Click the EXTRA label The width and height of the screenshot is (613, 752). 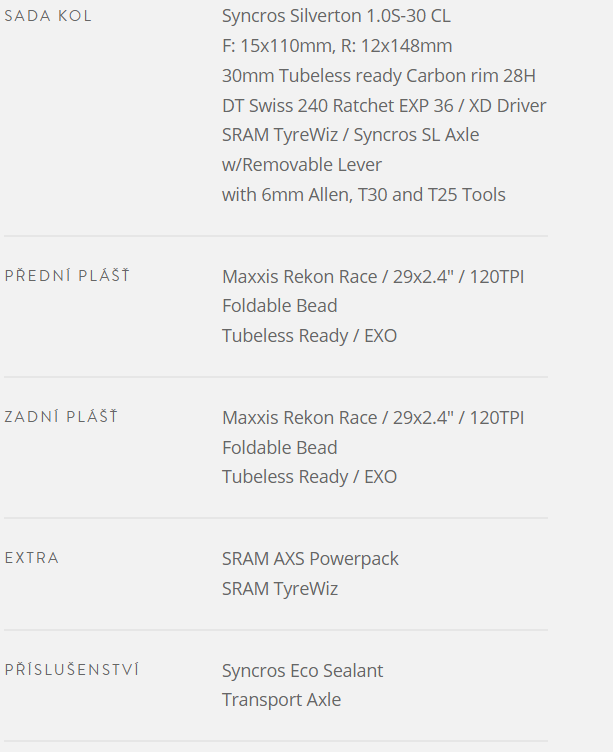pyautogui.click(x=32, y=558)
